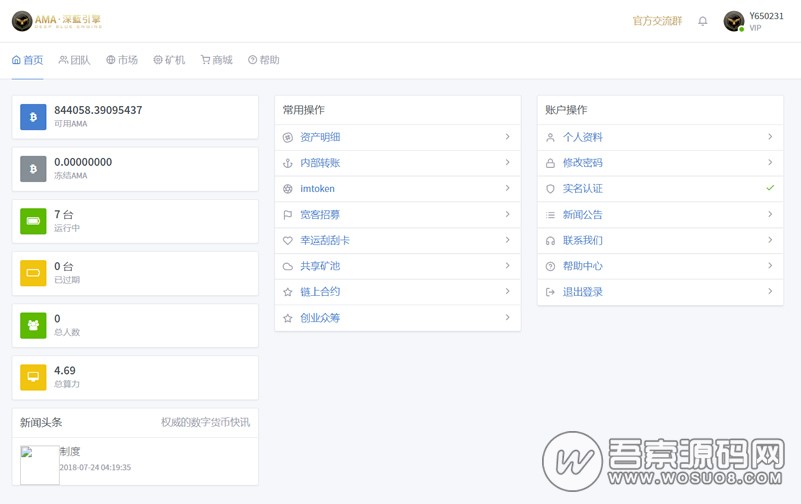Expand the 共享矿池 row chevron
The height and width of the screenshot is (504, 801).
pos(507,266)
